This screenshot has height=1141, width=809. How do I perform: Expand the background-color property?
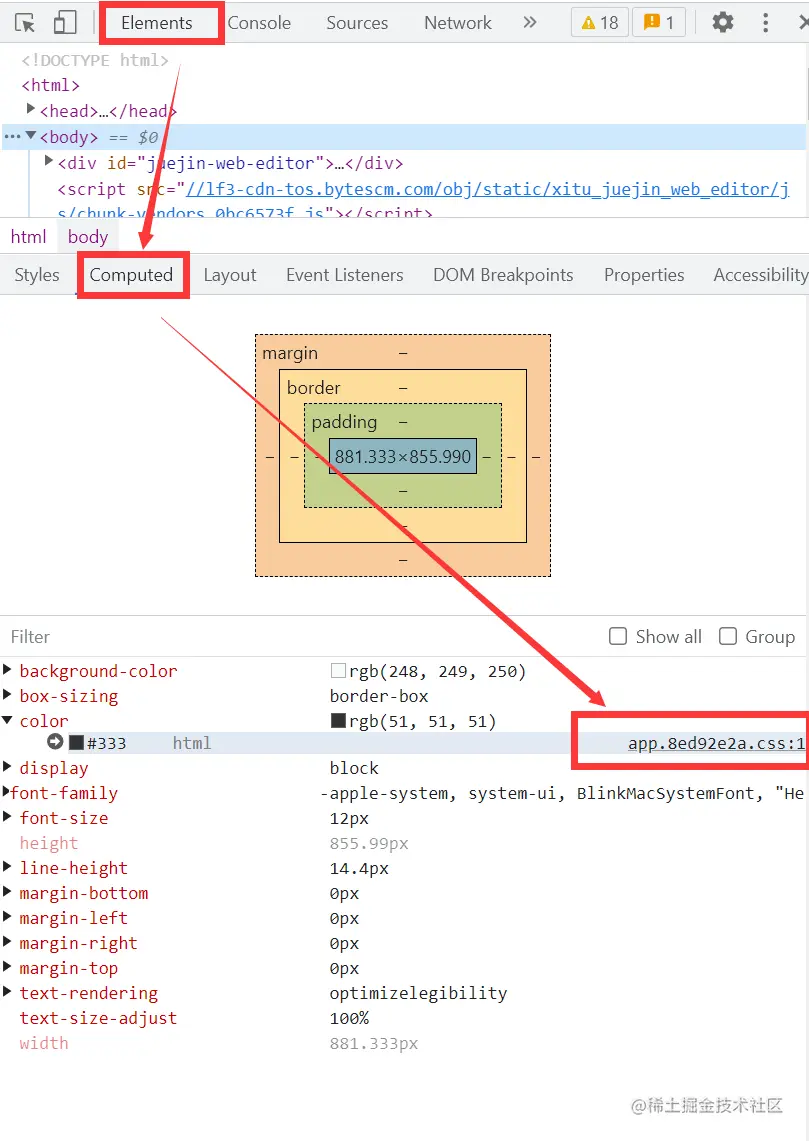point(7,669)
